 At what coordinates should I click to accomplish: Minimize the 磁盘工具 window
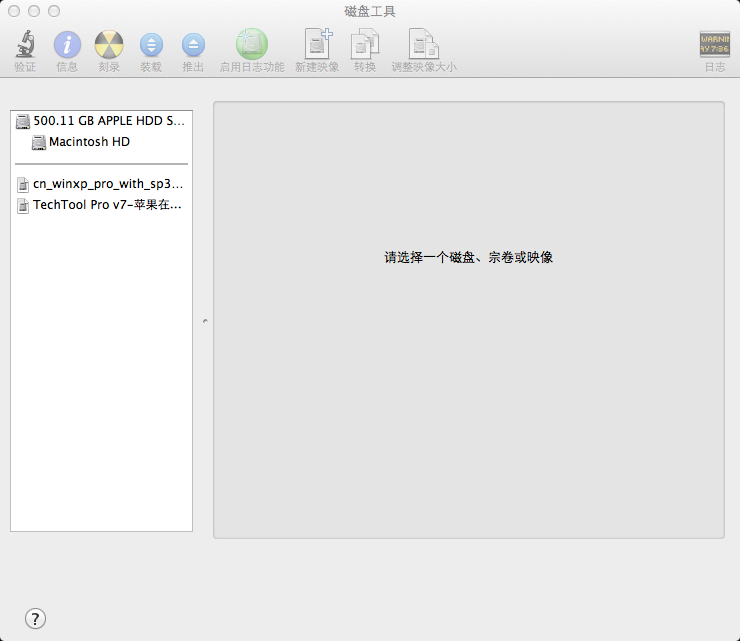(34, 11)
